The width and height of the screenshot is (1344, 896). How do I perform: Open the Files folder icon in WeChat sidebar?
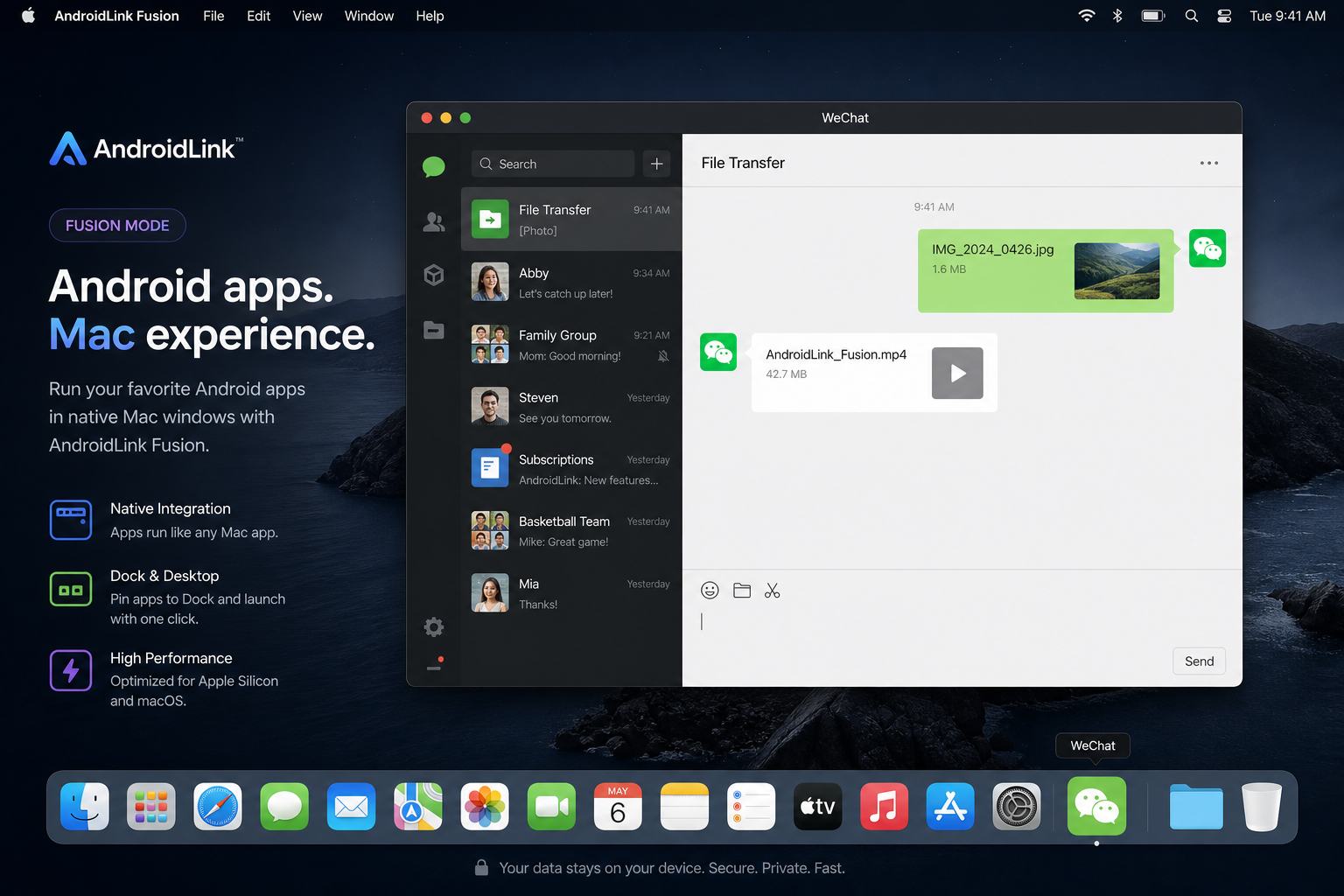pos(433,330)
